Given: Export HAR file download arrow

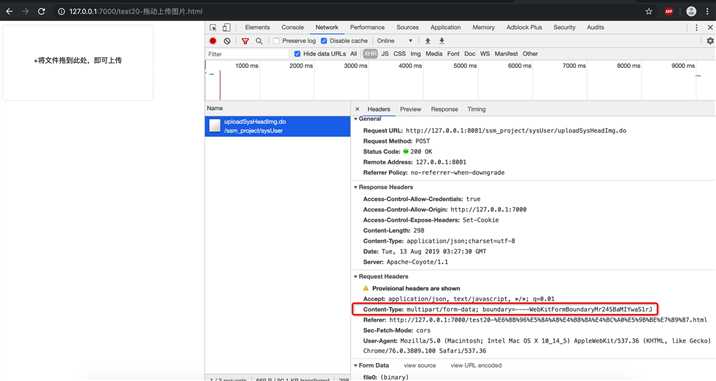Looking at the screenshot, I should pos(442,41).
